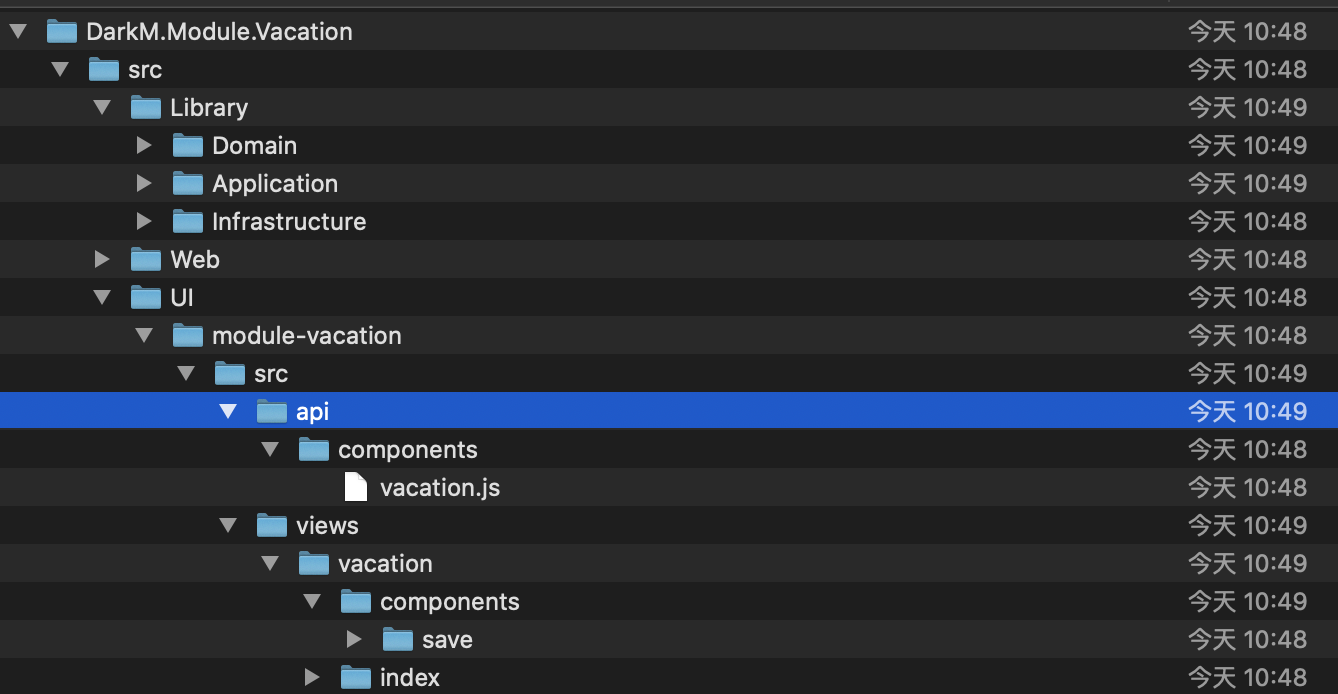
Task: Select the module-vacation folder row
Action: pyautogui.click(x=306, y=336)
